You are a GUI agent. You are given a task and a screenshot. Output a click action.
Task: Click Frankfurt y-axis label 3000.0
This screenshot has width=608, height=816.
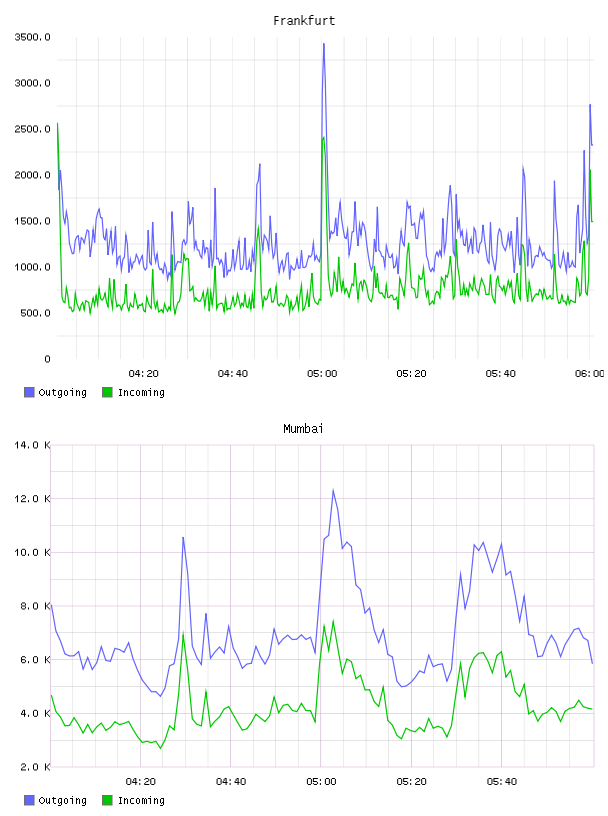click(32, 83)
